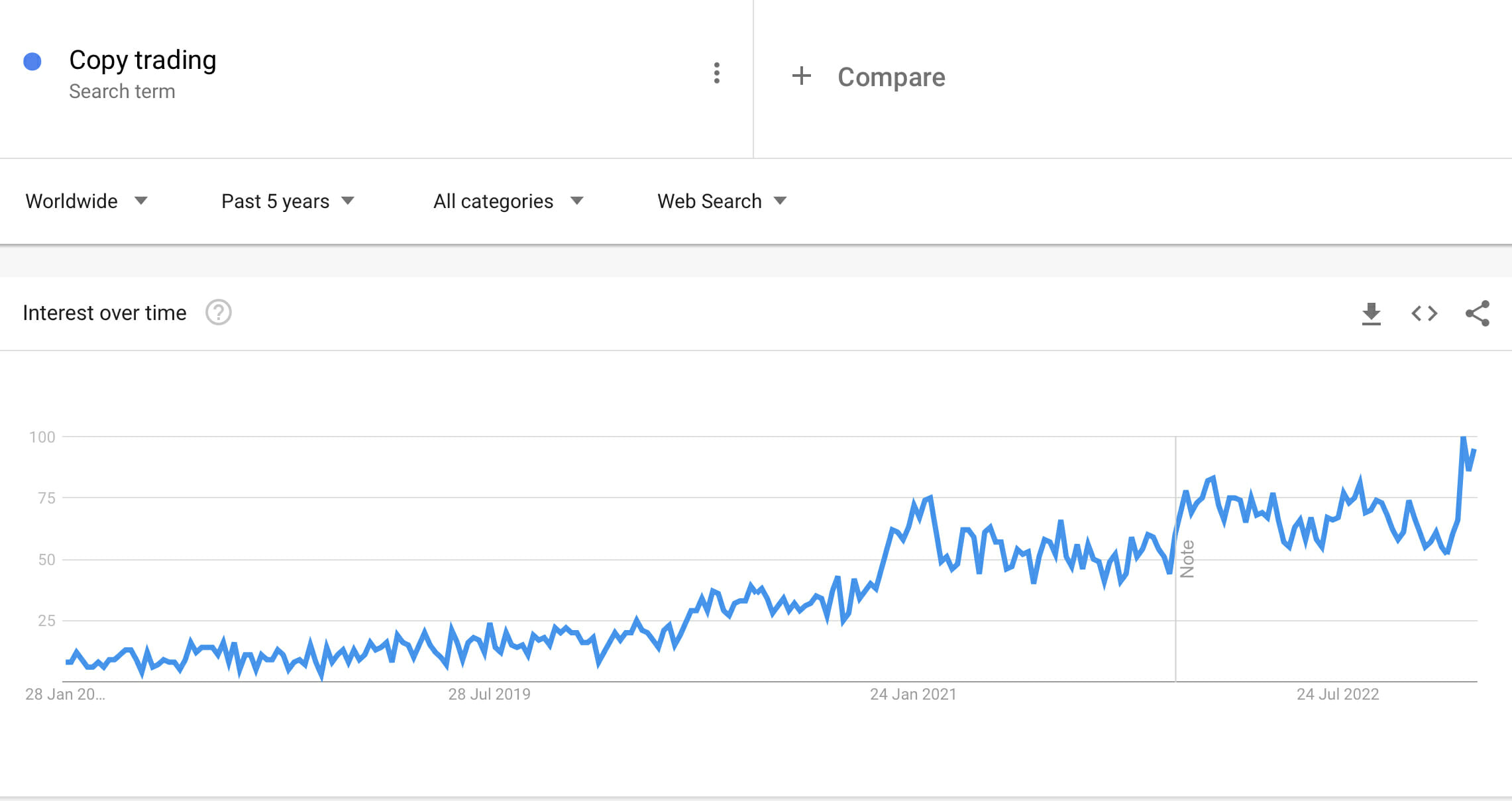Viewport: 1512px width, 801px height.
Task: Click the 24 Jan 2021 axis label
Action: pos(912,694)
